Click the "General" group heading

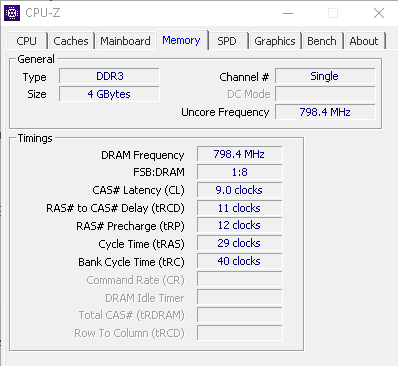(x=36, y=59)
